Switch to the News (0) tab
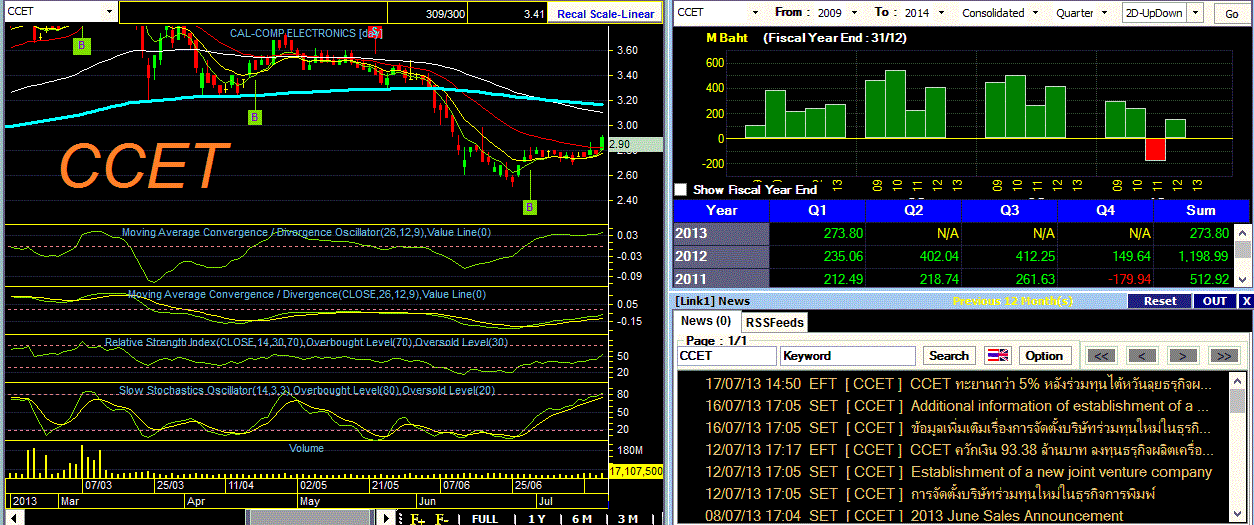Image resolution: width=1254 pixels, height=525 pixels. pos(706,321)
